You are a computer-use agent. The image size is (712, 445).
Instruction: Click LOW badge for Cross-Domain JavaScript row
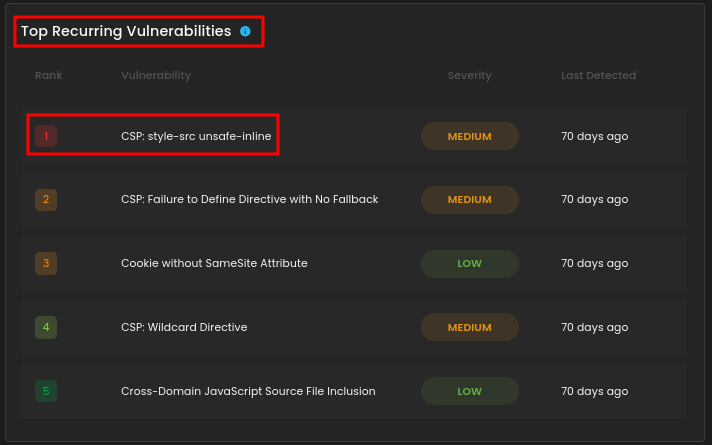tap(469, 392)
